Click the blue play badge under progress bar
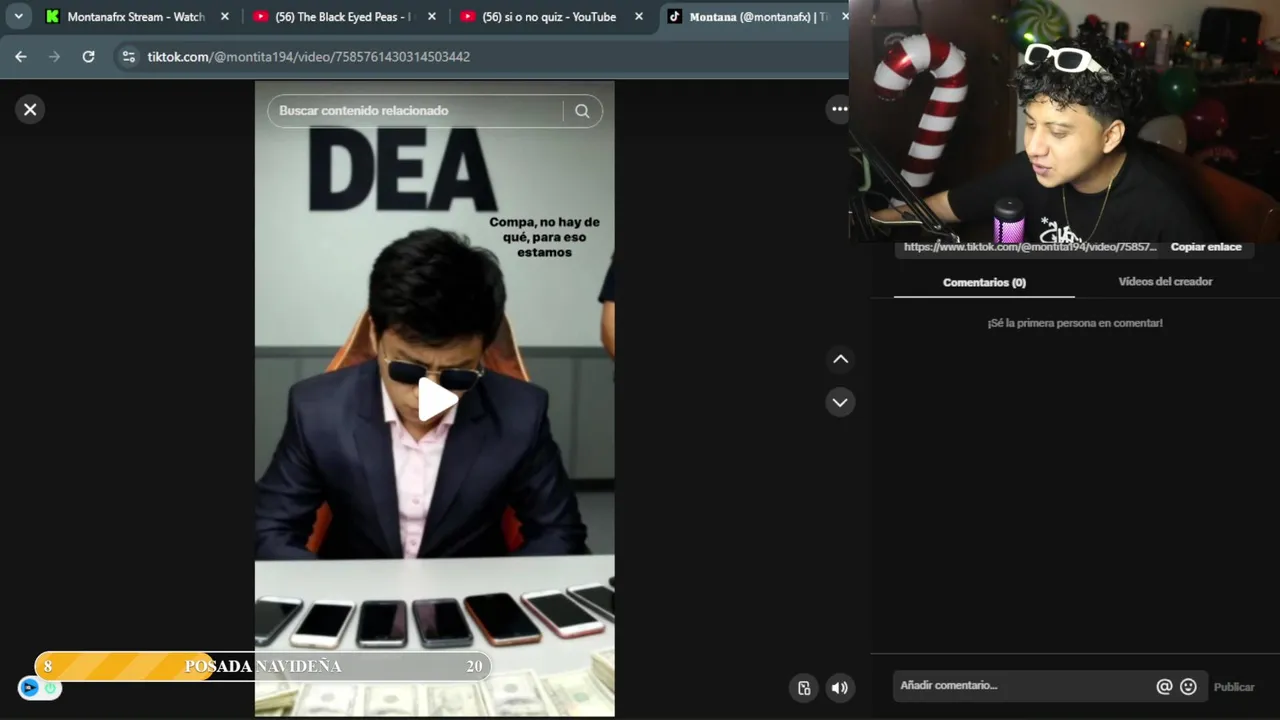Screen dimensions: 1280x720 pyautogui.click(x=29, y=687)
